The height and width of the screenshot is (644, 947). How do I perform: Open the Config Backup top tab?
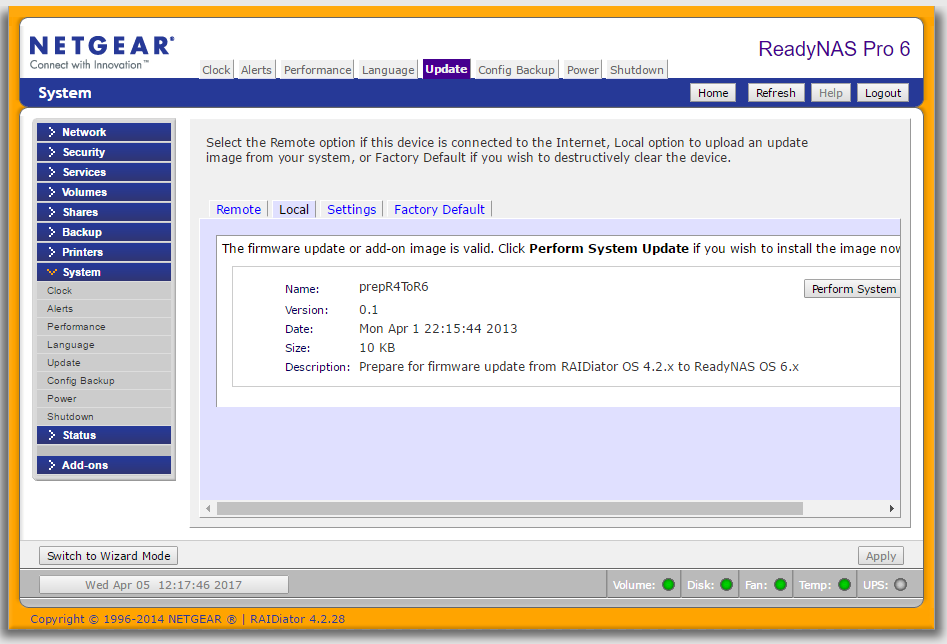(516, 70)
